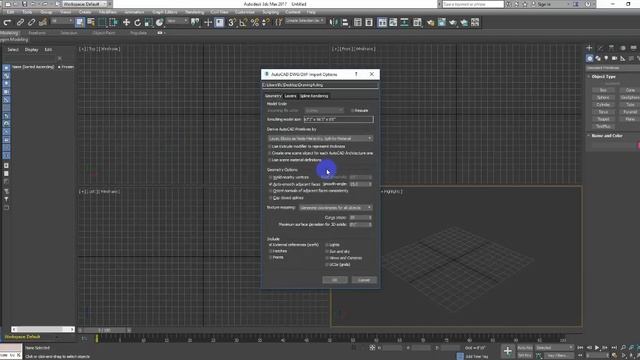The width and height of the screenshot is (640, 360).
Task: Open the Customize menu
Action: [x=244, y=12]
